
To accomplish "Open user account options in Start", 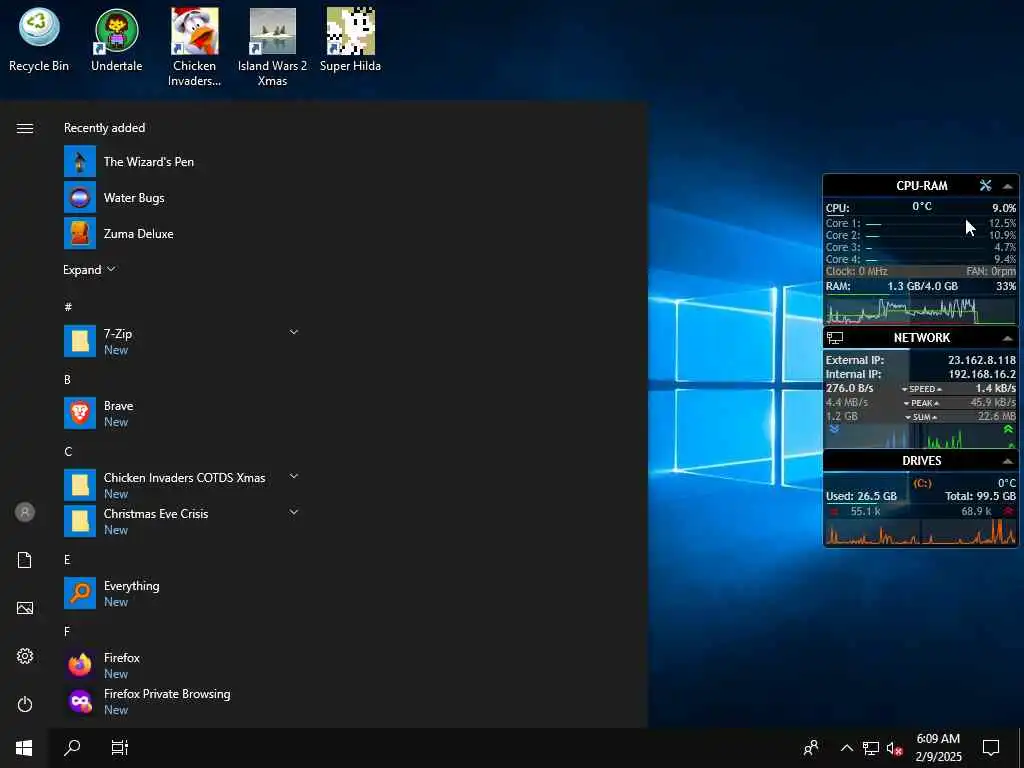I will [25, 512].
